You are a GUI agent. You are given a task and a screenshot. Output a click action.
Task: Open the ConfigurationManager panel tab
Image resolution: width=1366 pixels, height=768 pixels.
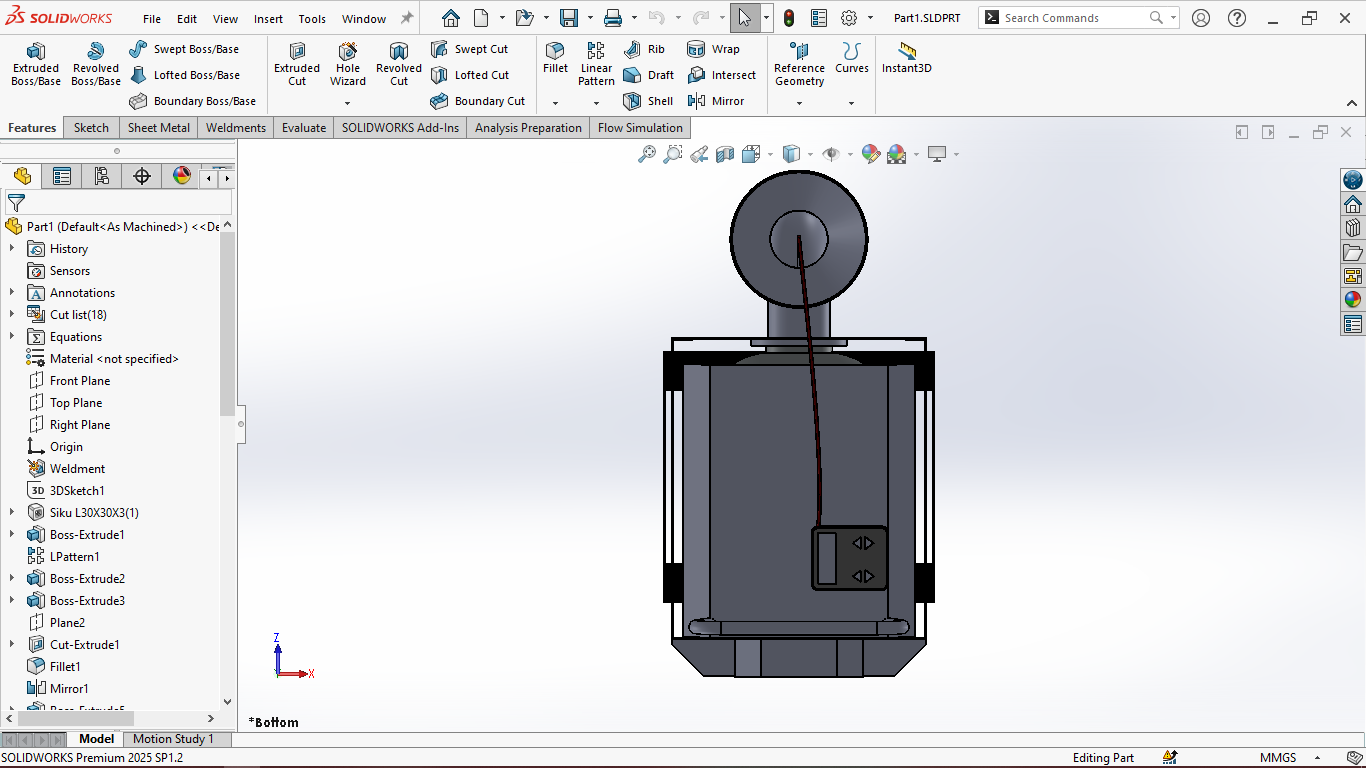[x=102, y=177]
